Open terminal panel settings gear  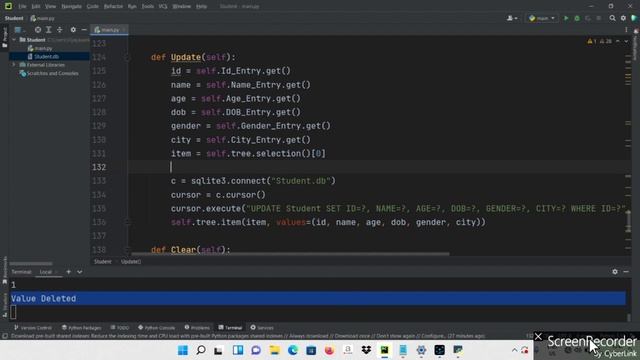[x=615, y=272]
